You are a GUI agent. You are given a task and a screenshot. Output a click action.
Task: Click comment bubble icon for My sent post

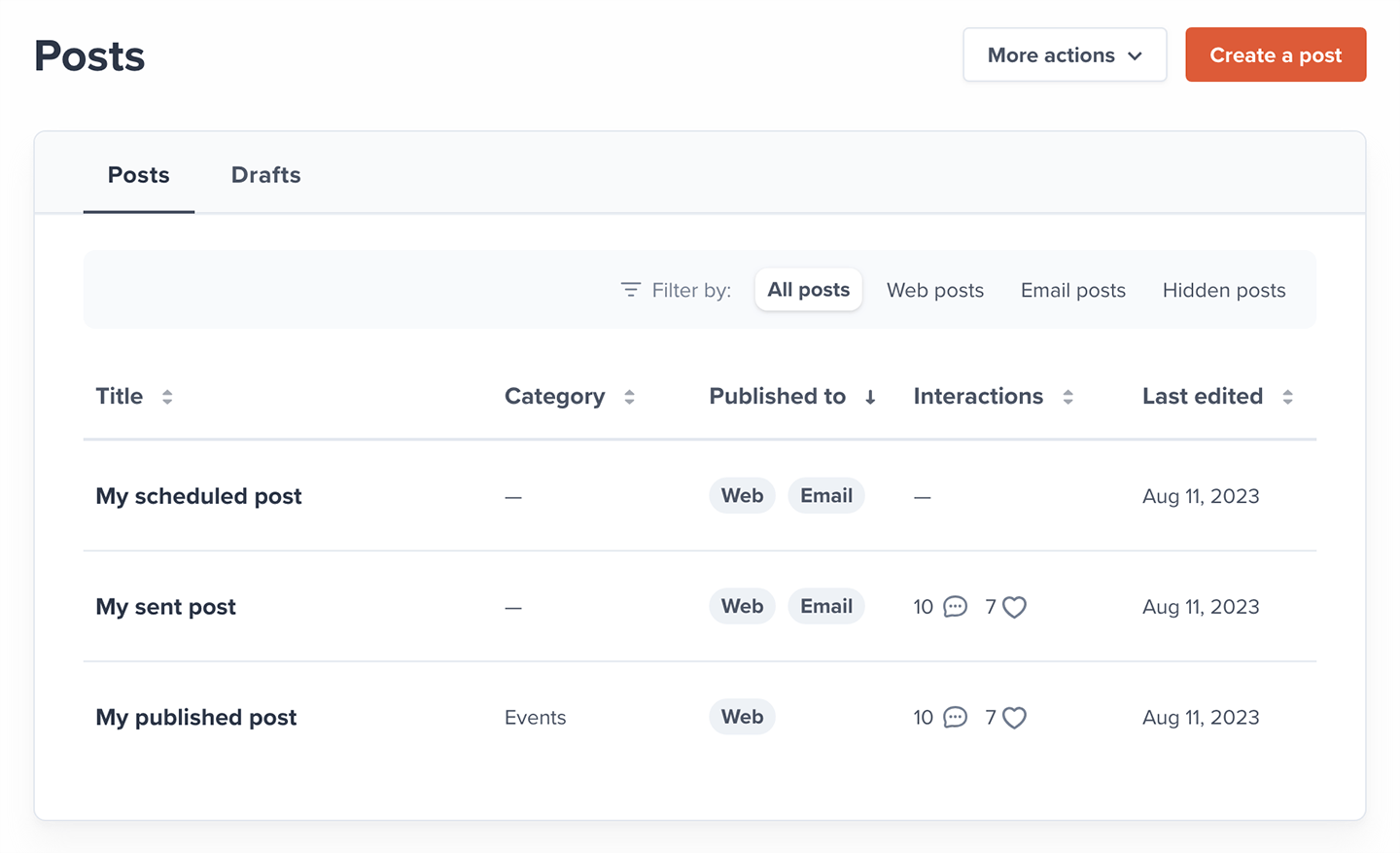[956, 607]
